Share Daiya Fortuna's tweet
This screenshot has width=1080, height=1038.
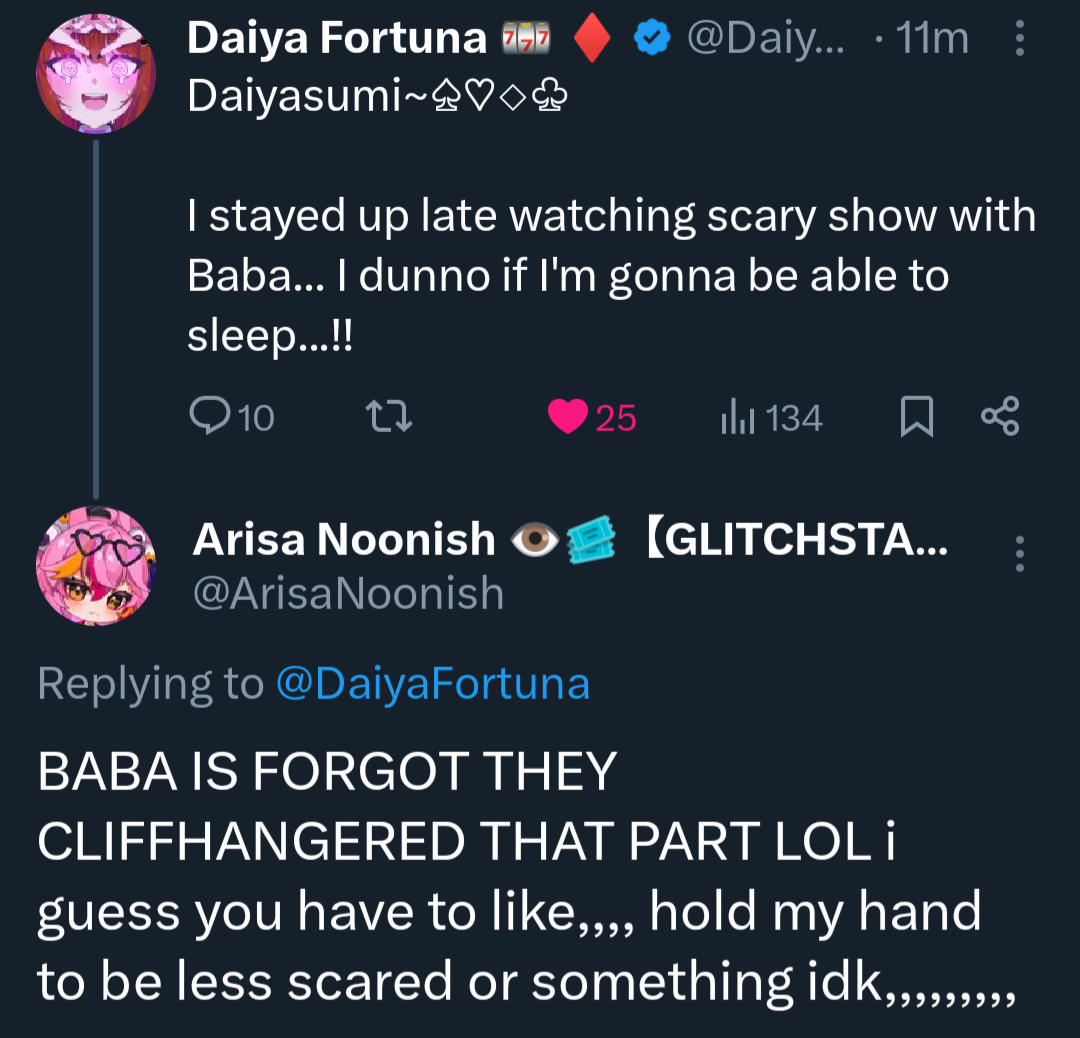(x=1000, y=417)
